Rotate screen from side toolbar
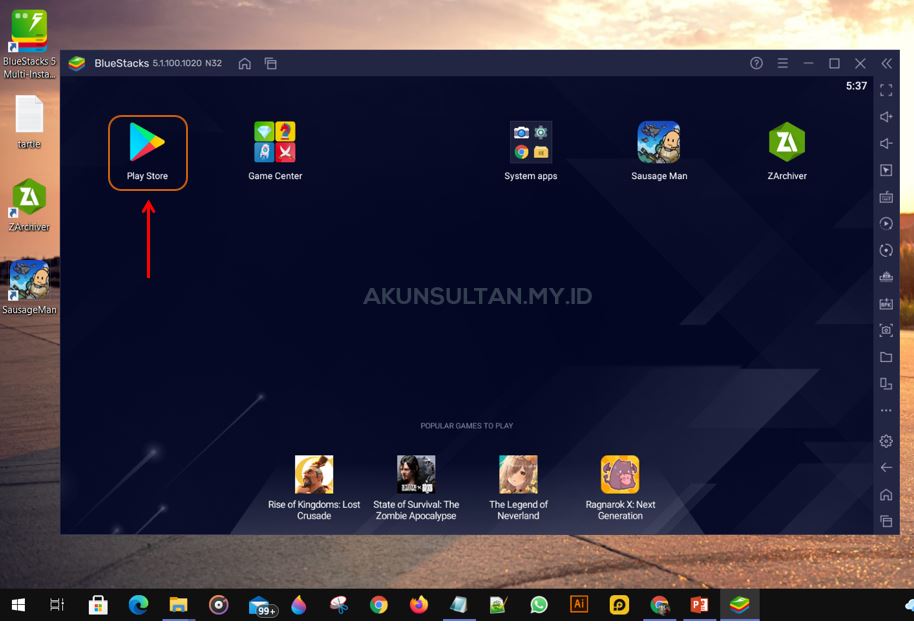 pyautogui.click(x=886, y=384)
